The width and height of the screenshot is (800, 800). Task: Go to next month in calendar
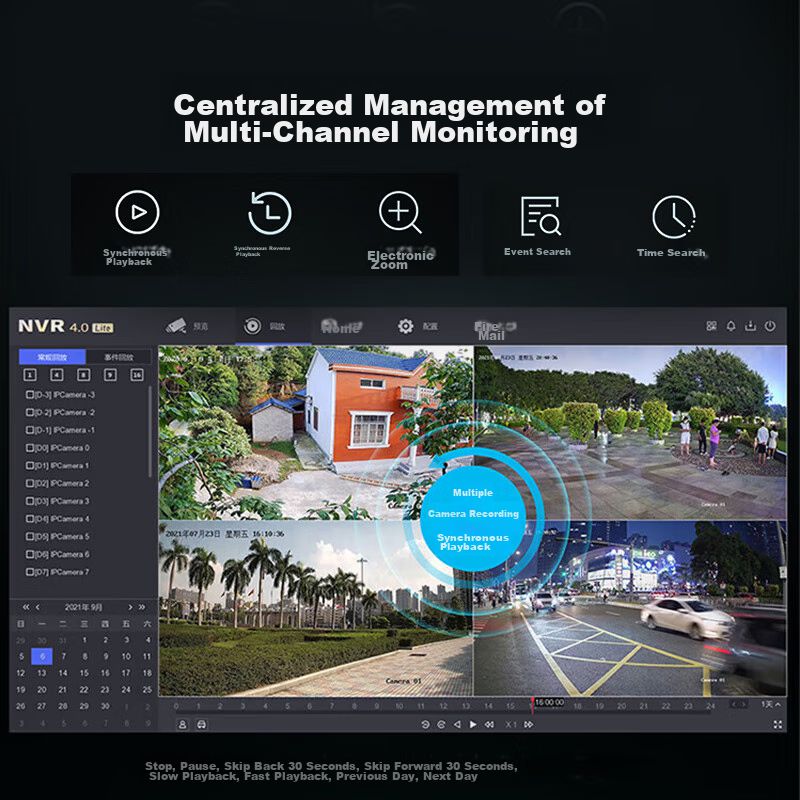[130, 607]
